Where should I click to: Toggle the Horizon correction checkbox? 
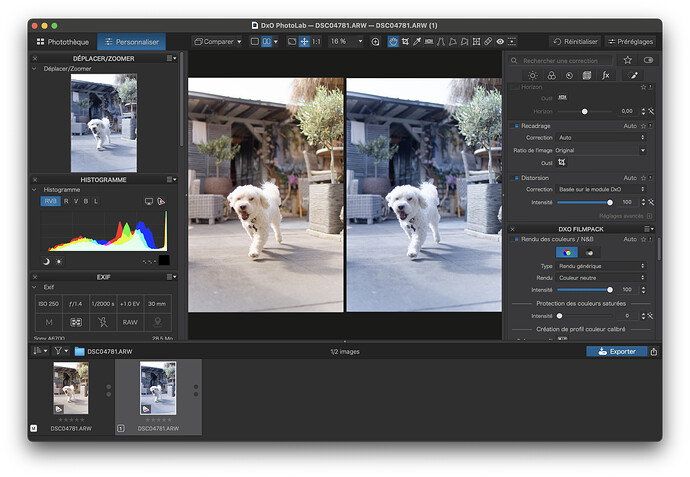(x=515, y=87)
